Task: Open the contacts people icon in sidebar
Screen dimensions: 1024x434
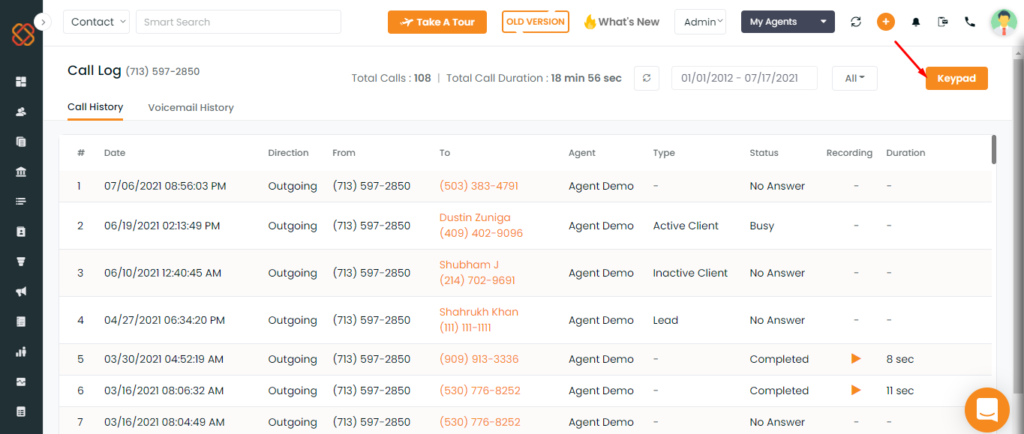Action: click(x=22, y=112)
